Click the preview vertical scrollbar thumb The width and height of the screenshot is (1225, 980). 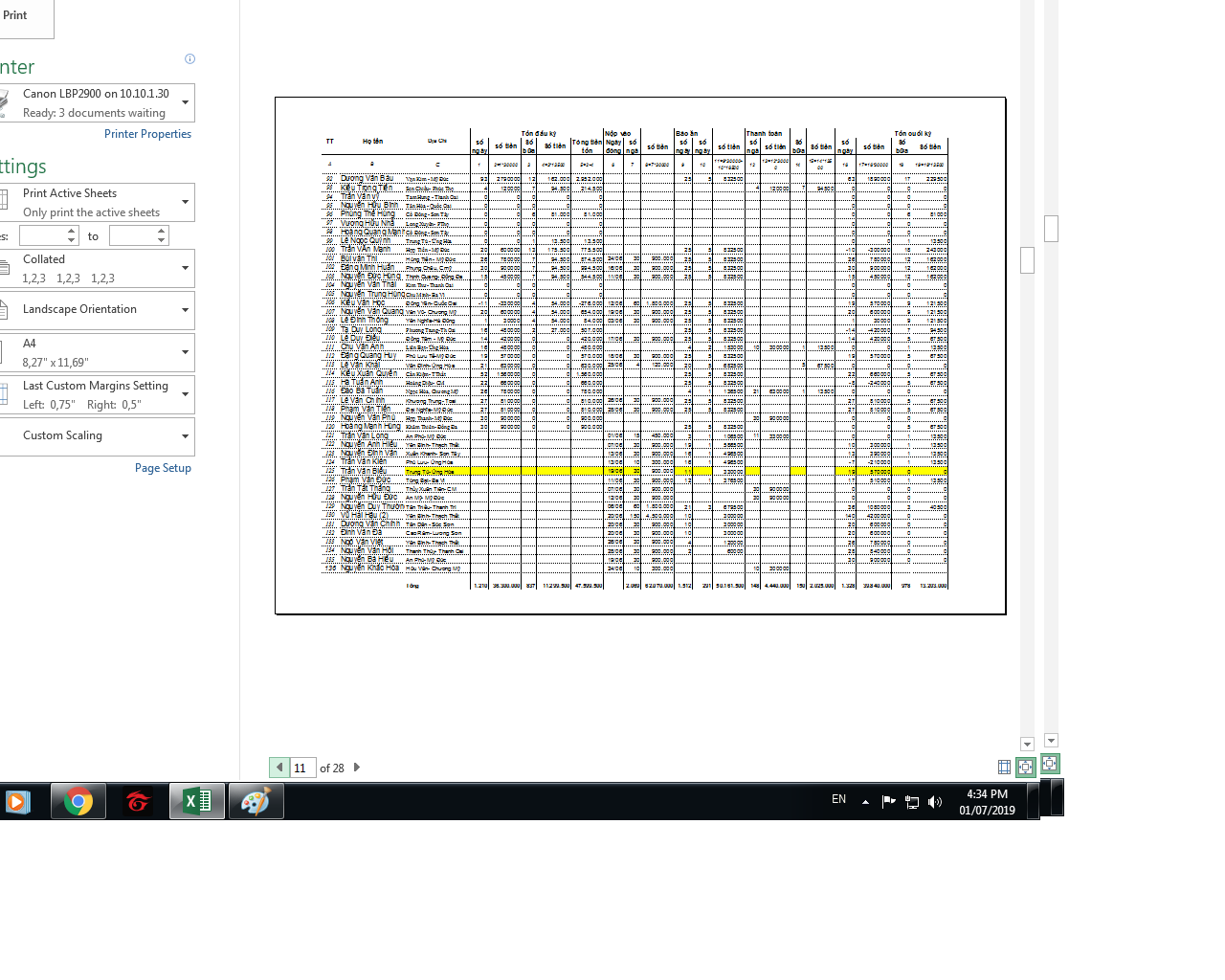[1027, 260]
